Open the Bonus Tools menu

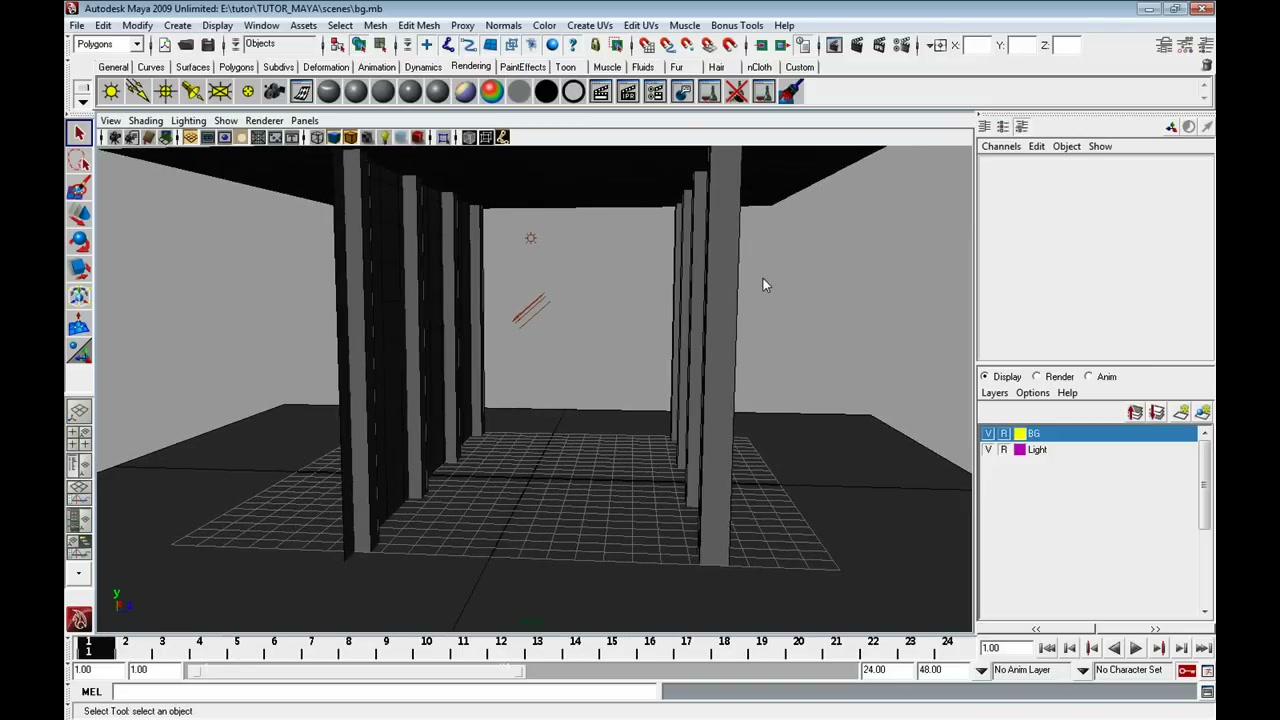tap(737, 25)
